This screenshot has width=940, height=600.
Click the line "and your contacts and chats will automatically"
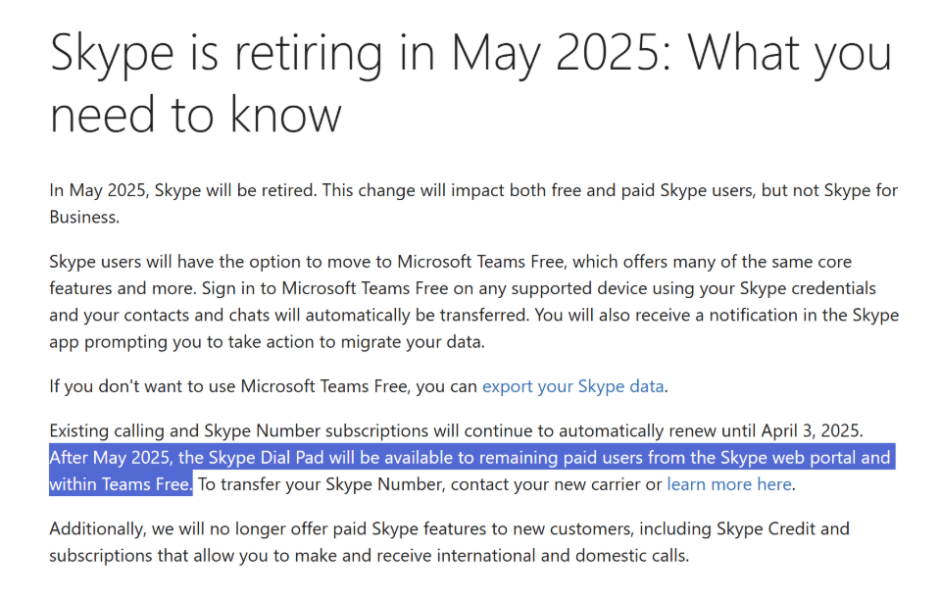[x=474, y=316]
